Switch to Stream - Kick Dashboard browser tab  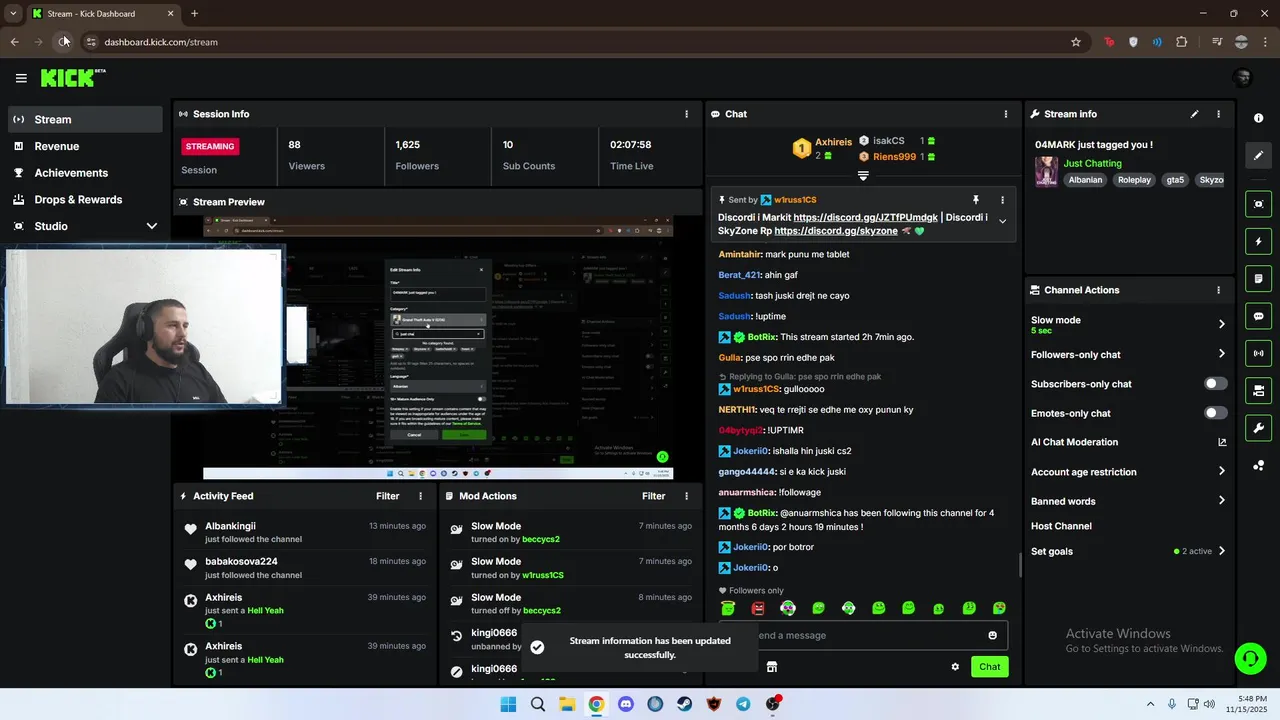tap(102, 14)
